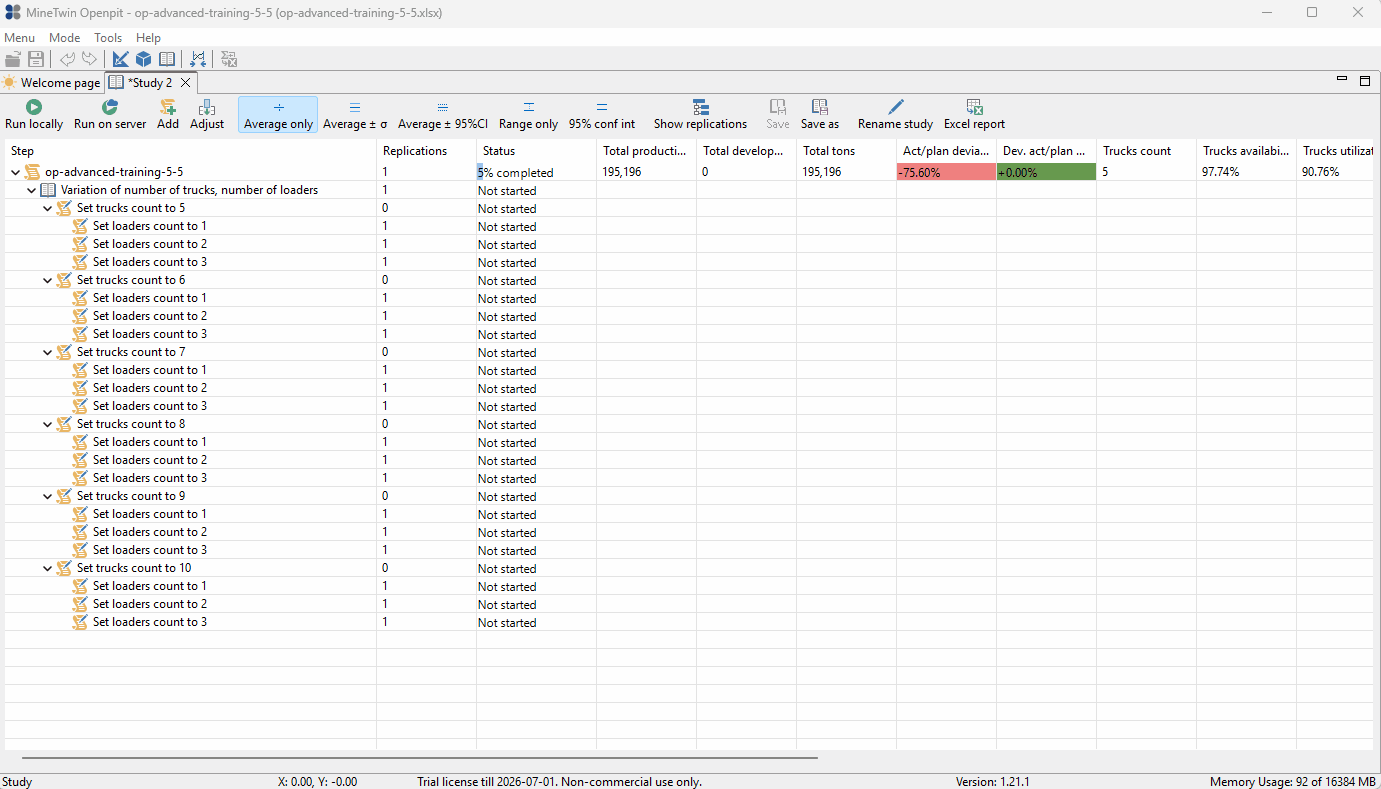Screen dimensions: 1381x789
Task: Open the Mode menu
Action: pos(65,38)
